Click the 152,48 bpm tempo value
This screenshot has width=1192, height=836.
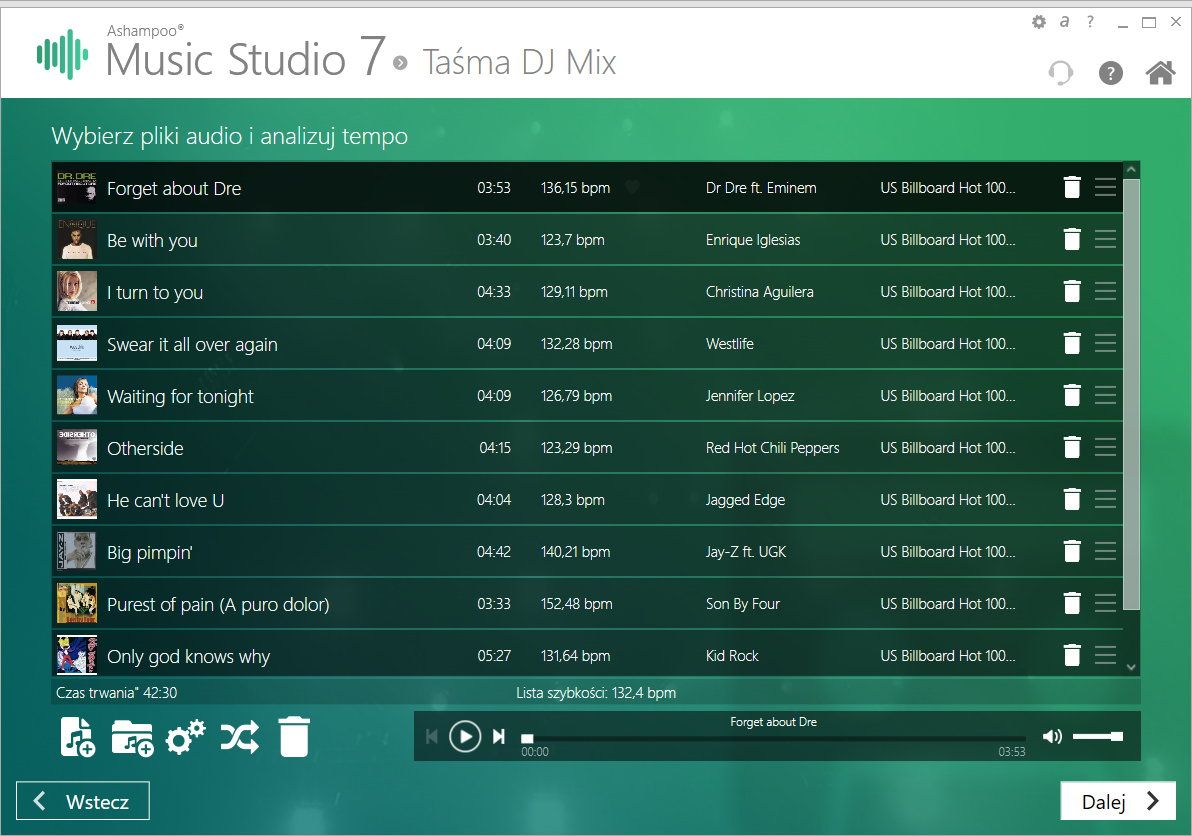click(x=576, y=603)
